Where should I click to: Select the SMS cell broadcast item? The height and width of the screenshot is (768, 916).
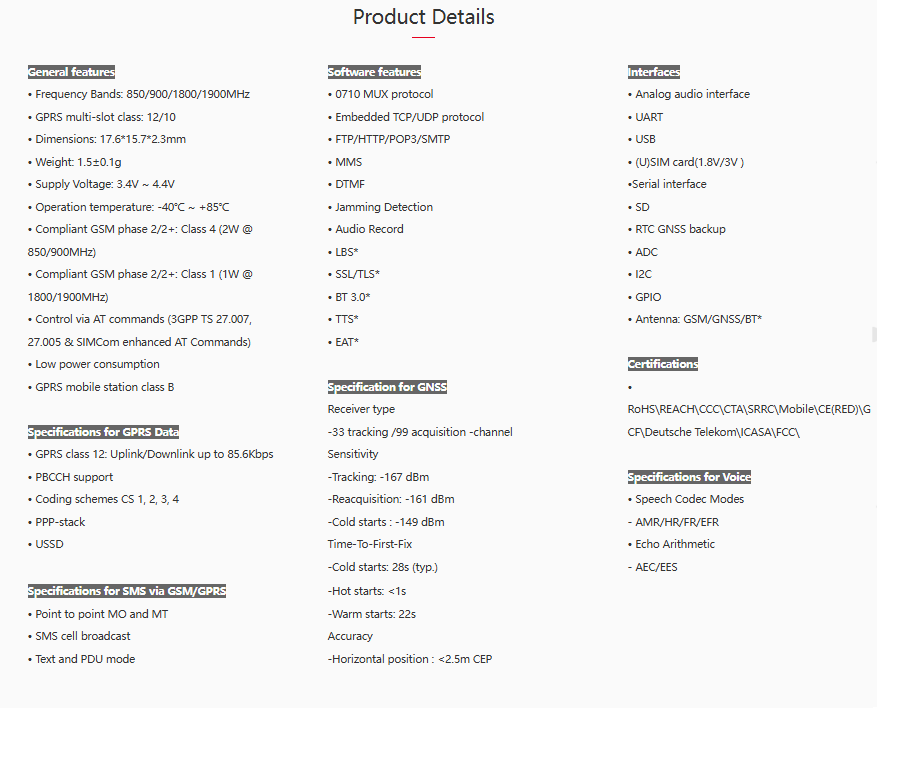(x=79, y=636)
